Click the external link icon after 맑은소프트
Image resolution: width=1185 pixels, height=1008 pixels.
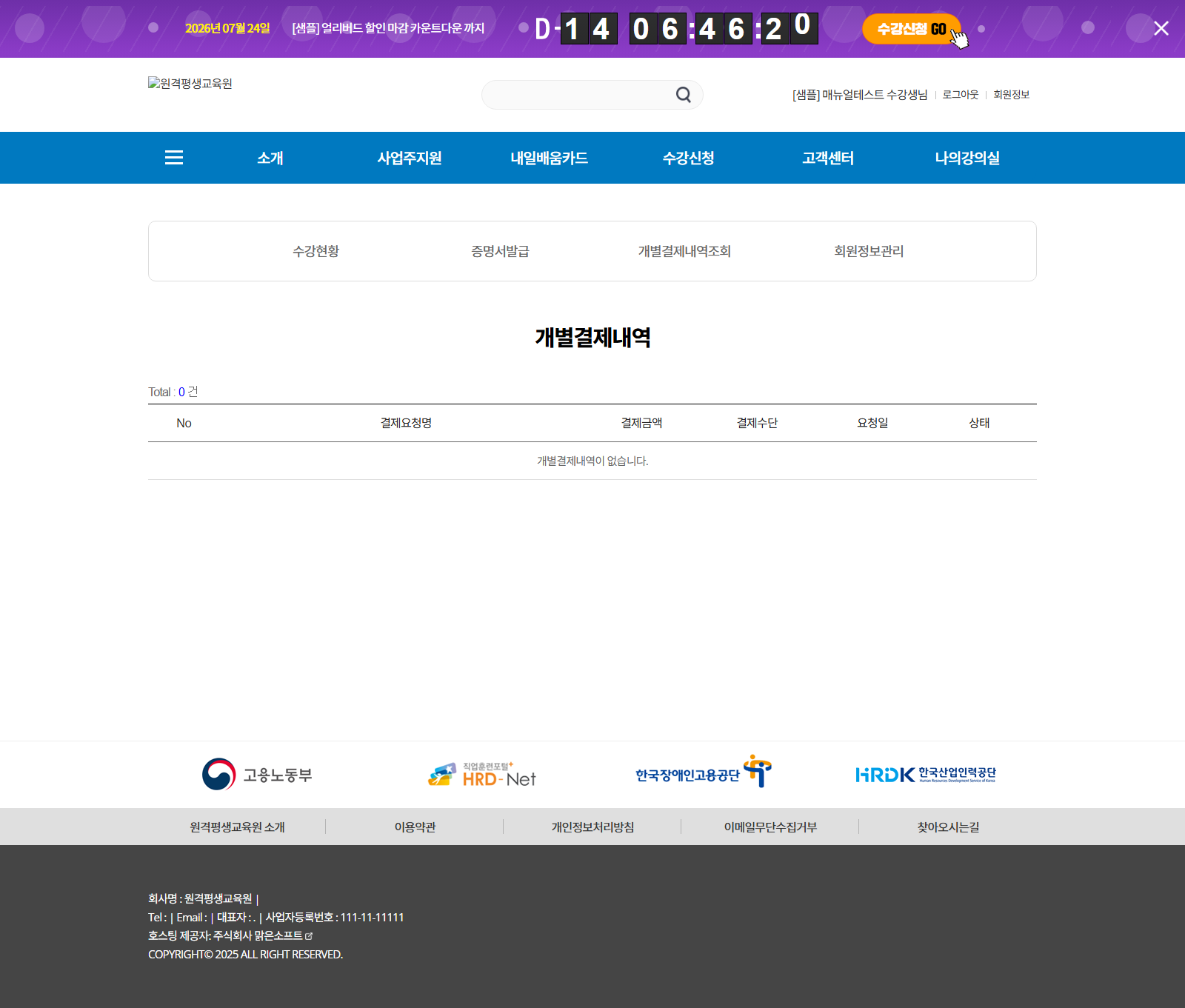[x=309, y=936]
